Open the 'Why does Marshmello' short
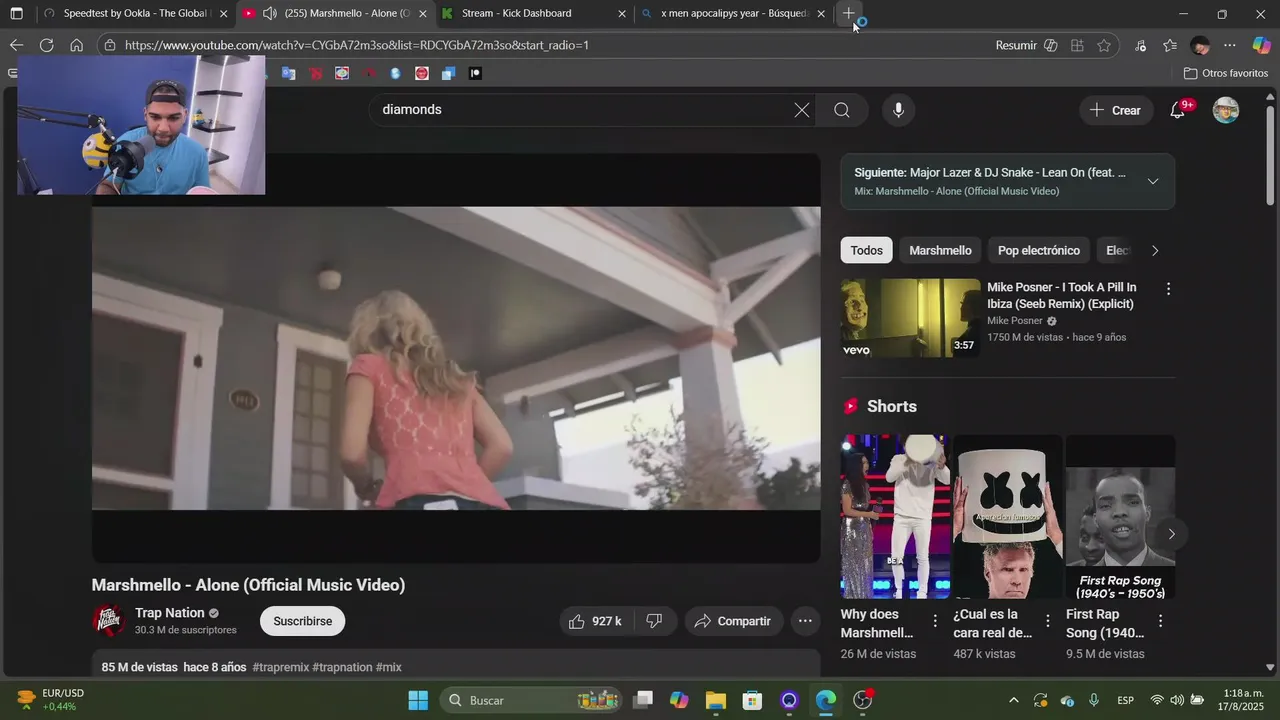This screenshot has width=1280, height=720. click(895, 516)
